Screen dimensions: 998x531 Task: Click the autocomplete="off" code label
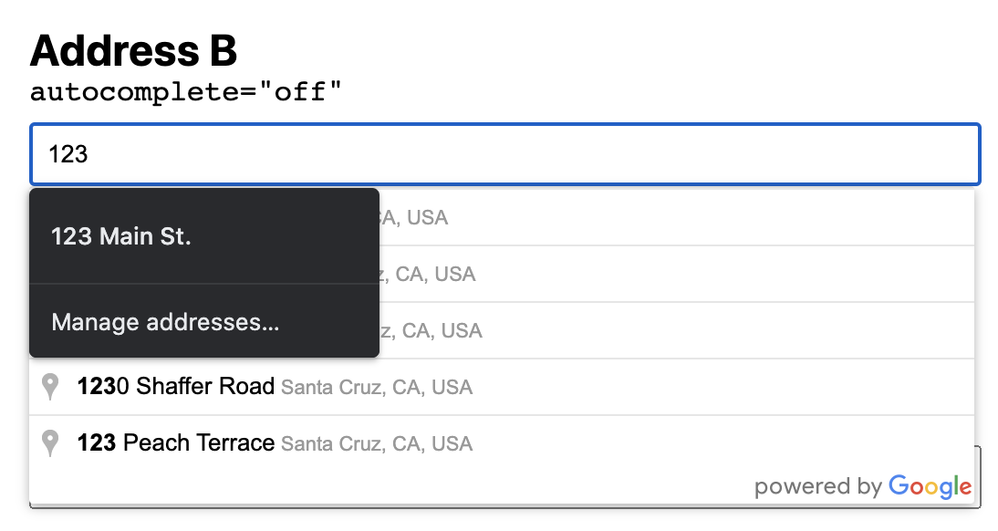[x=186, y=93]
